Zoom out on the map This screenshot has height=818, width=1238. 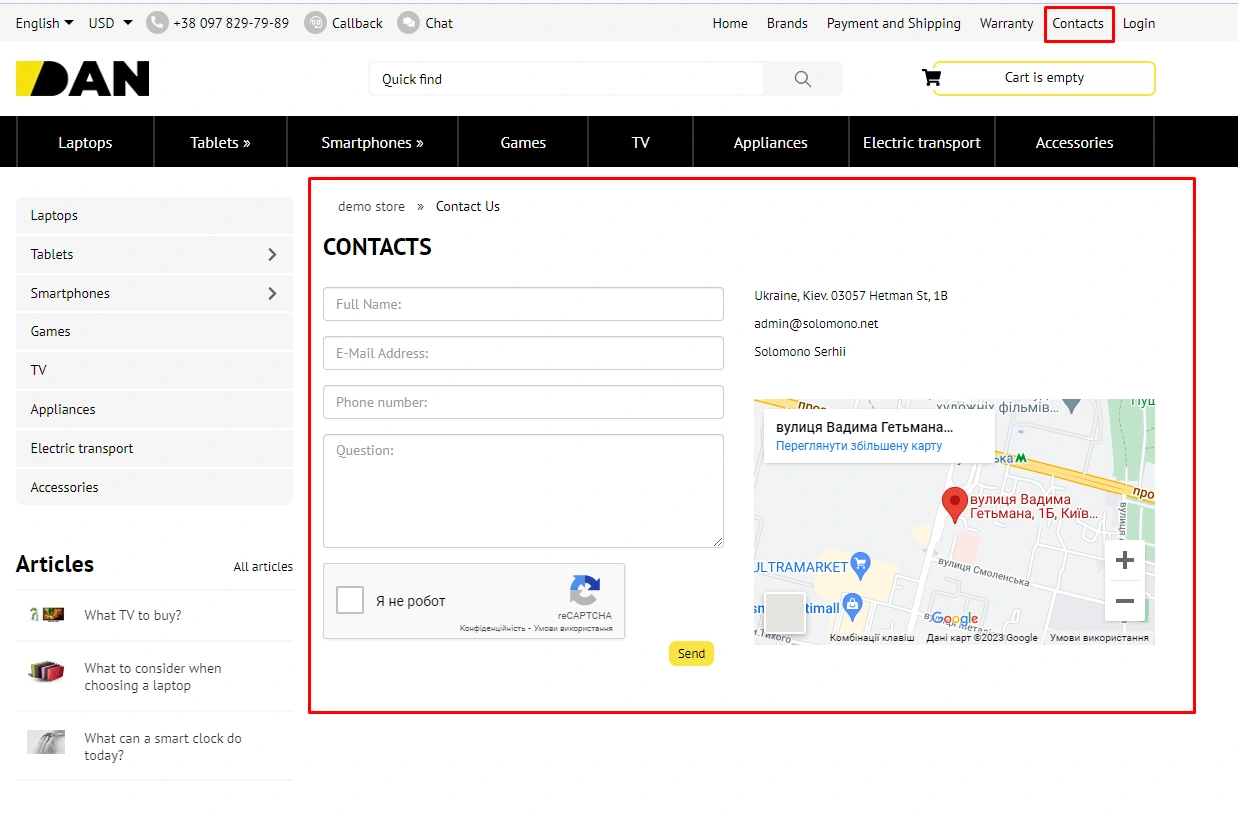pos(1124,601)
